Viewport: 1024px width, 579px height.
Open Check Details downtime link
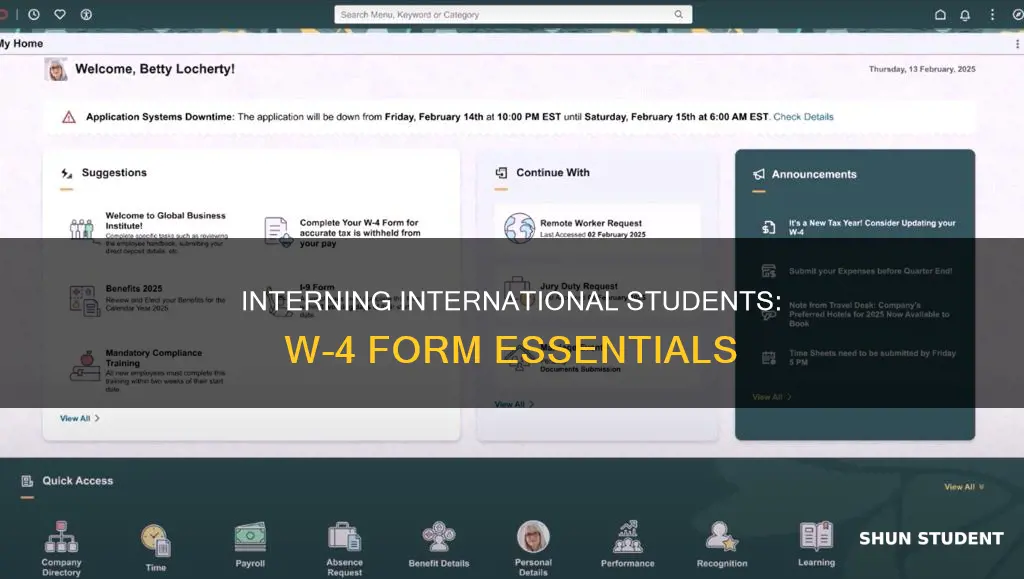[803, 117]
